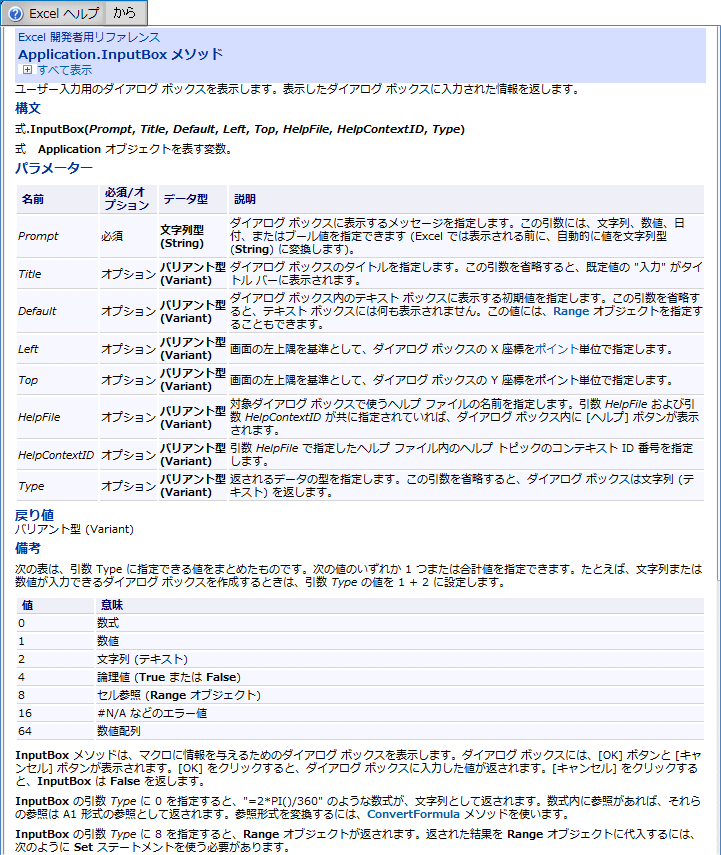This screenshot has height=855, width=721.
Task: Click the 意味 column header
Action: coord(400,605)
